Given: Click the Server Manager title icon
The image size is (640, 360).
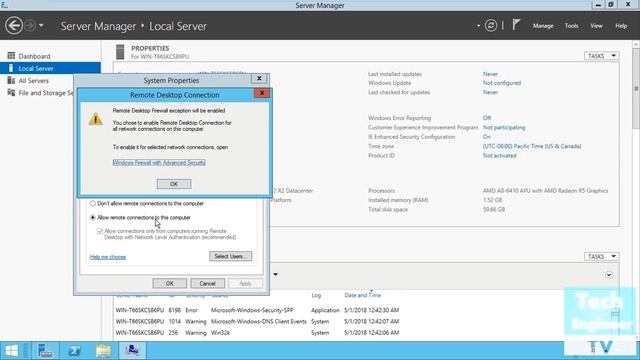Looking at the screenshot, I should coord(4,4).
